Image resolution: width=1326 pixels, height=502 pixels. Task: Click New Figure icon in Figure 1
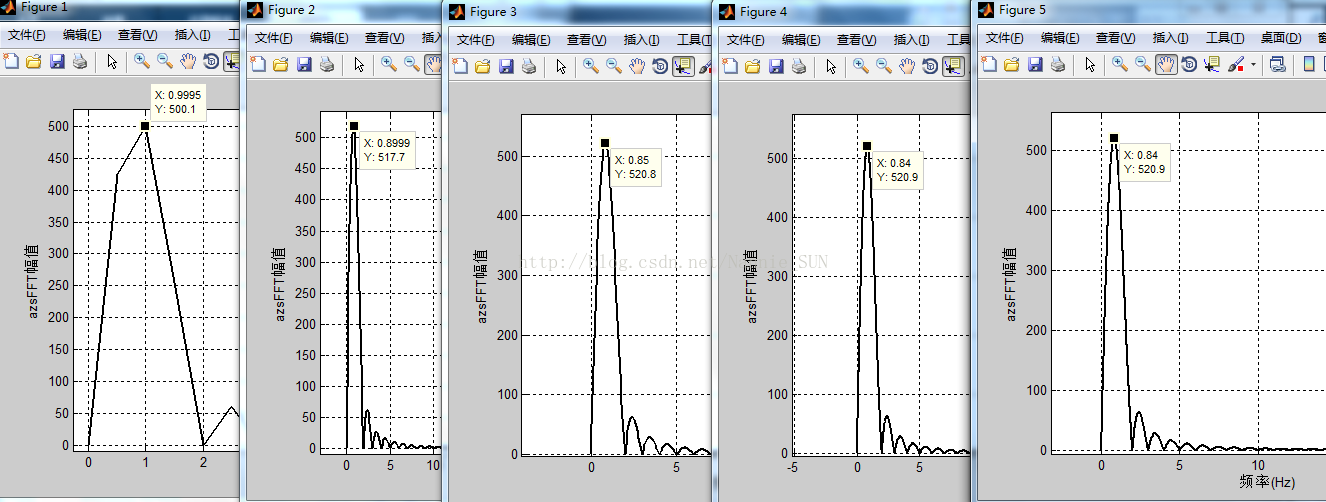pos(11,62)
